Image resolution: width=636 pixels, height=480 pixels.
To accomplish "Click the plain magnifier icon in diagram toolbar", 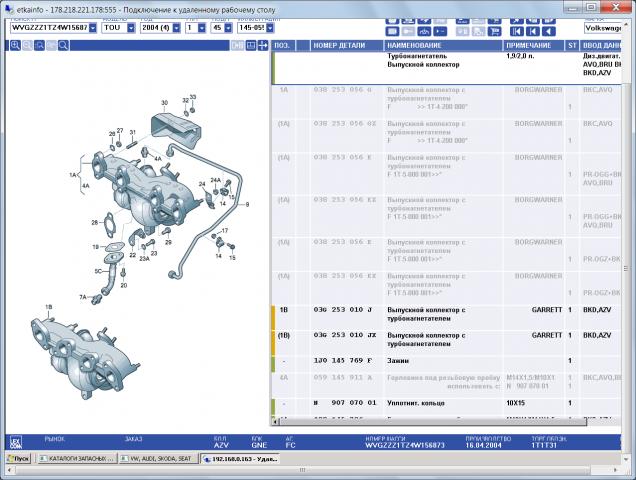I will pyautogui.click(x=63, y=45).
